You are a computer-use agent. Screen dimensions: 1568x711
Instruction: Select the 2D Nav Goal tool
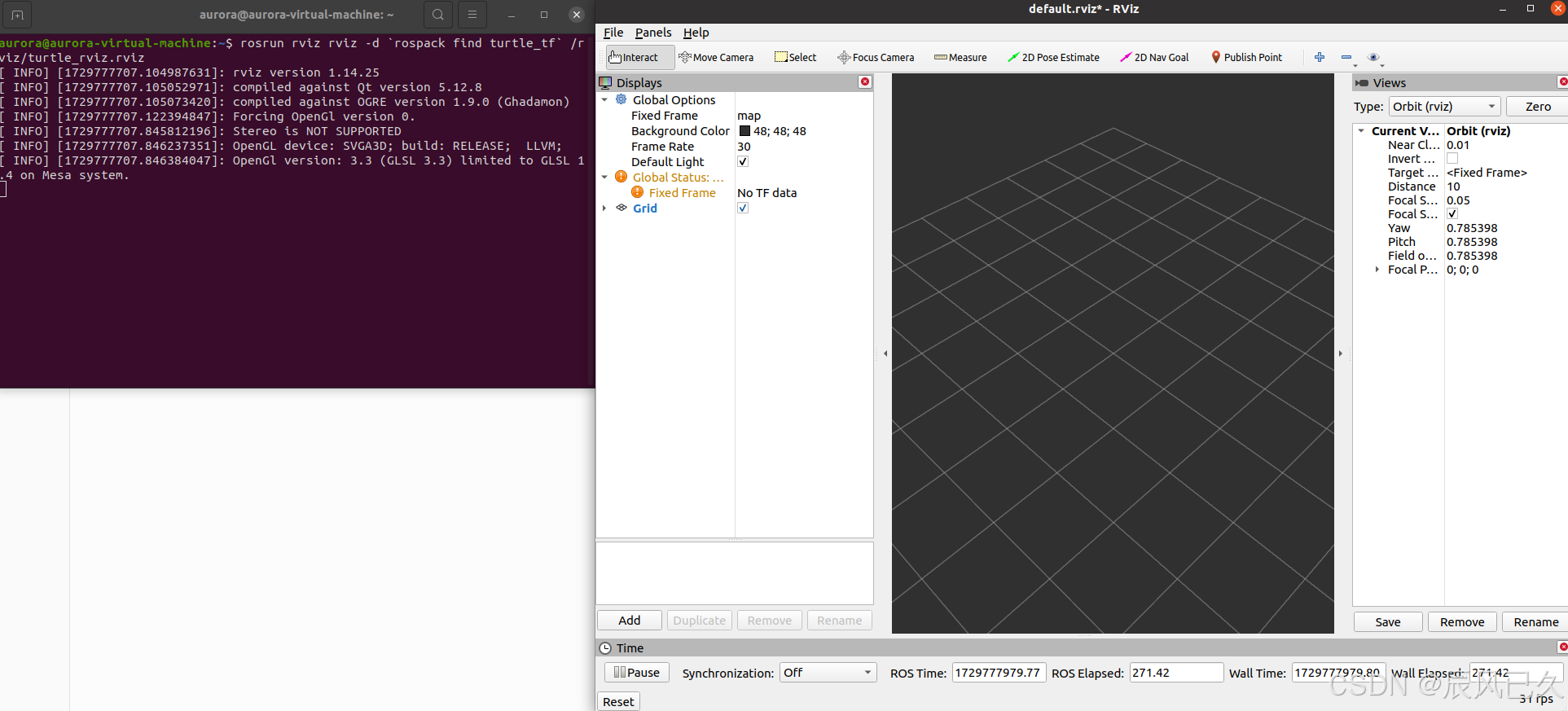(1154, 57)
